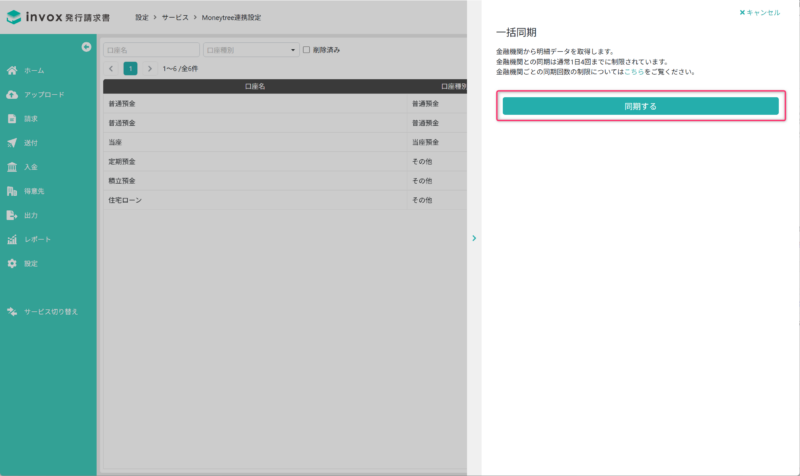800x476 pixels.
Task: Open the paper-plane send (送付) icon
Action: coord(12,143)
